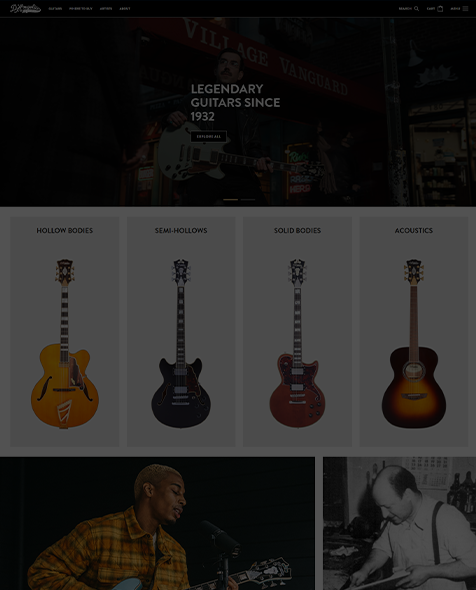Open the Where to Buy nav item
The image size is (476, 590).
pos(81,8)
